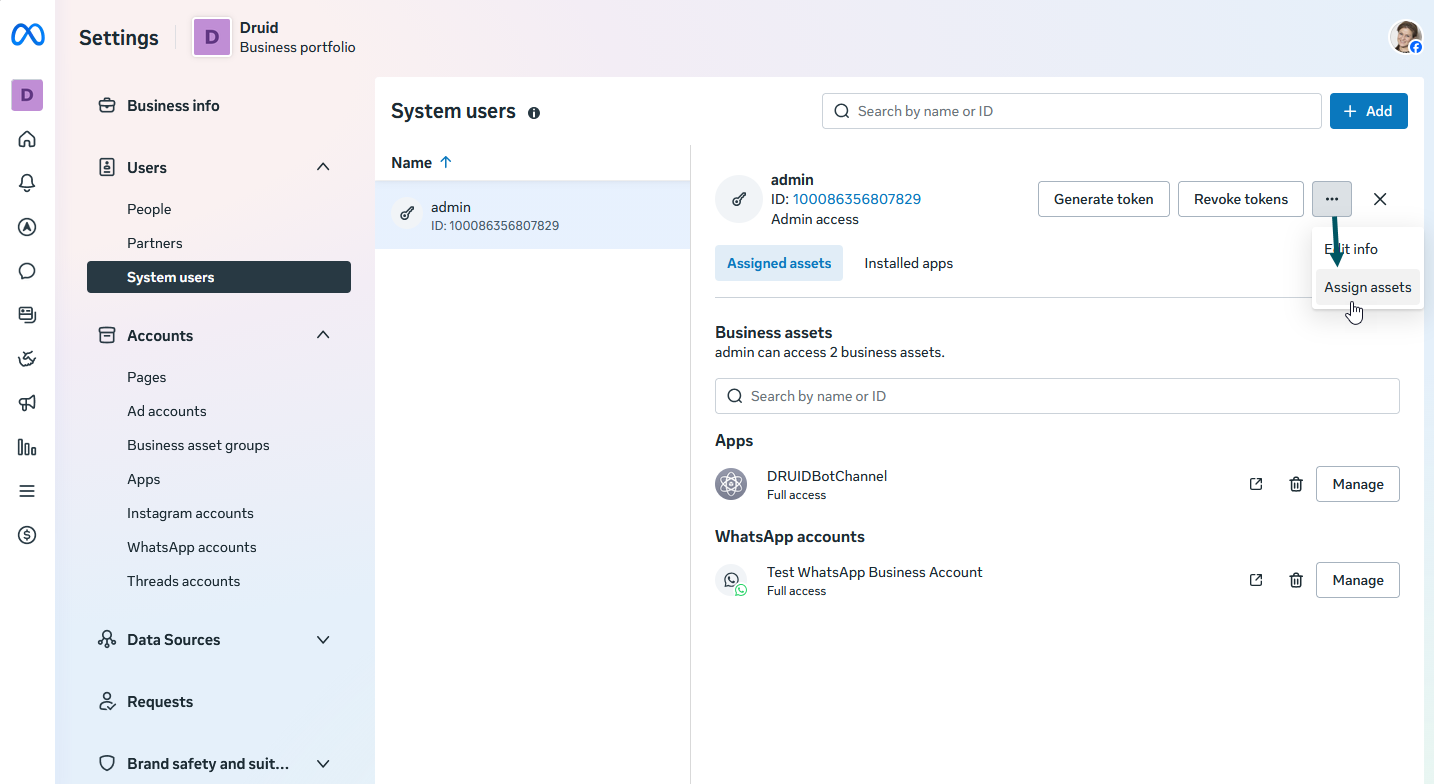
Task: Open Ad accounts settings
Action: pyautogui.click(x=167, y=411)
